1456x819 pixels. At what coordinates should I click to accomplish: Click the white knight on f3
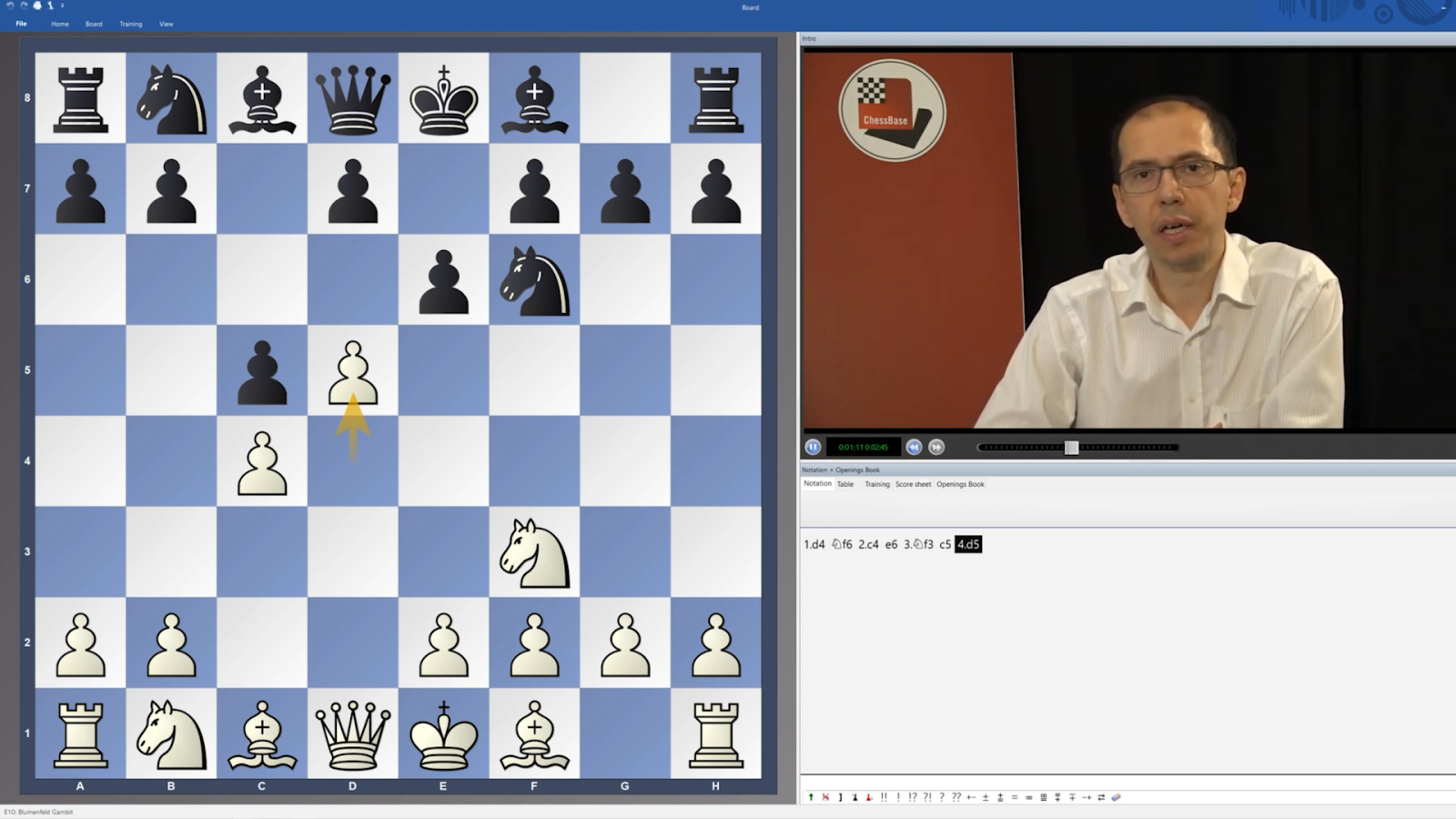coord(534,551)
